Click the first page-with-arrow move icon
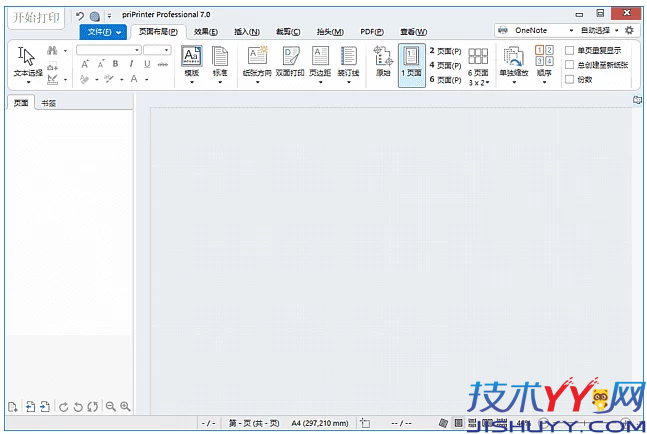Screen dimensions: 647x434 pyautogui.click(x=30, y=407)
